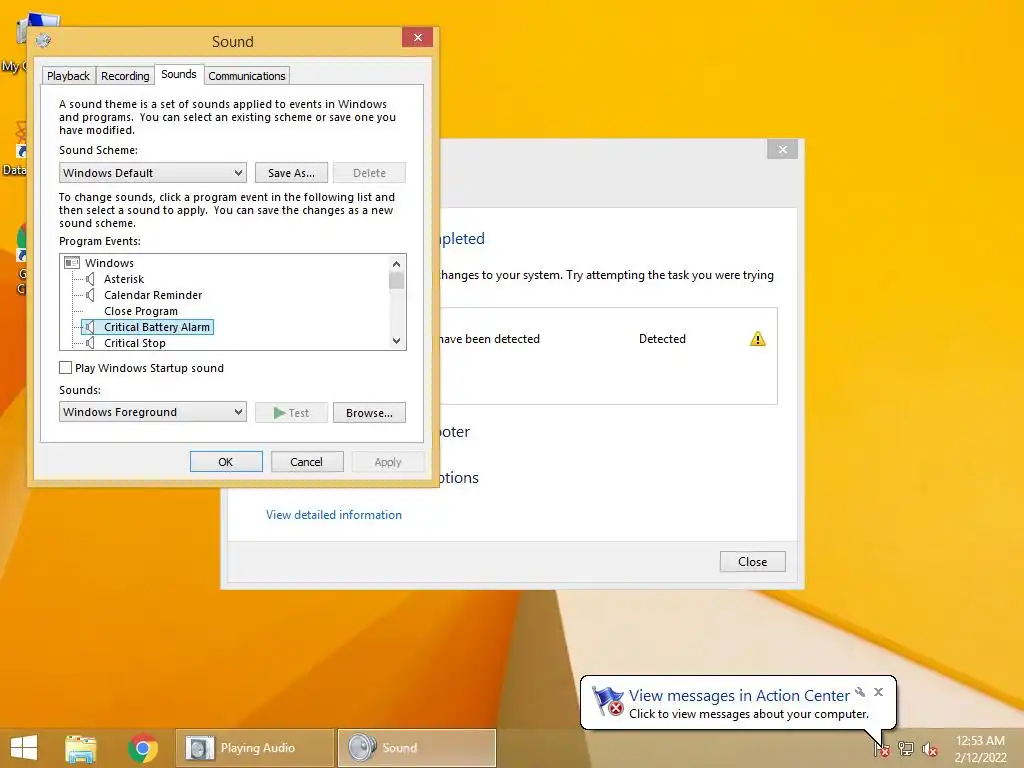Viewport: 1024px width, 768px height.
Task: Select the Windows entry in Program Events
Action: tap(109, 263)
